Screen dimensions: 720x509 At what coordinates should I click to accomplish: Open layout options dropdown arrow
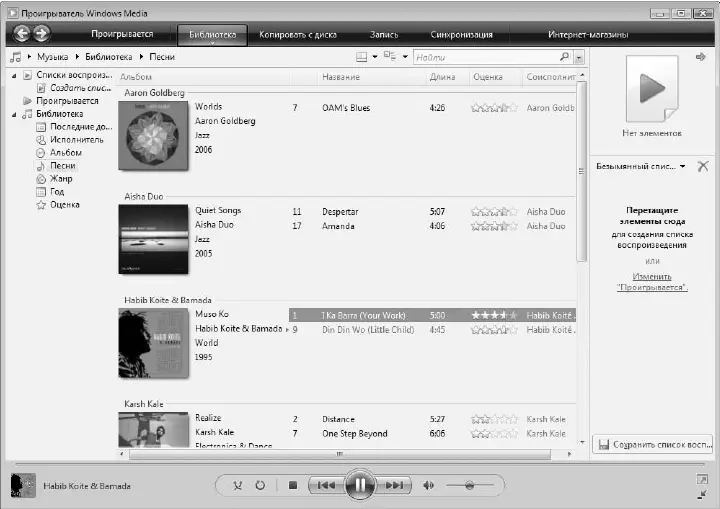point(375,57)
